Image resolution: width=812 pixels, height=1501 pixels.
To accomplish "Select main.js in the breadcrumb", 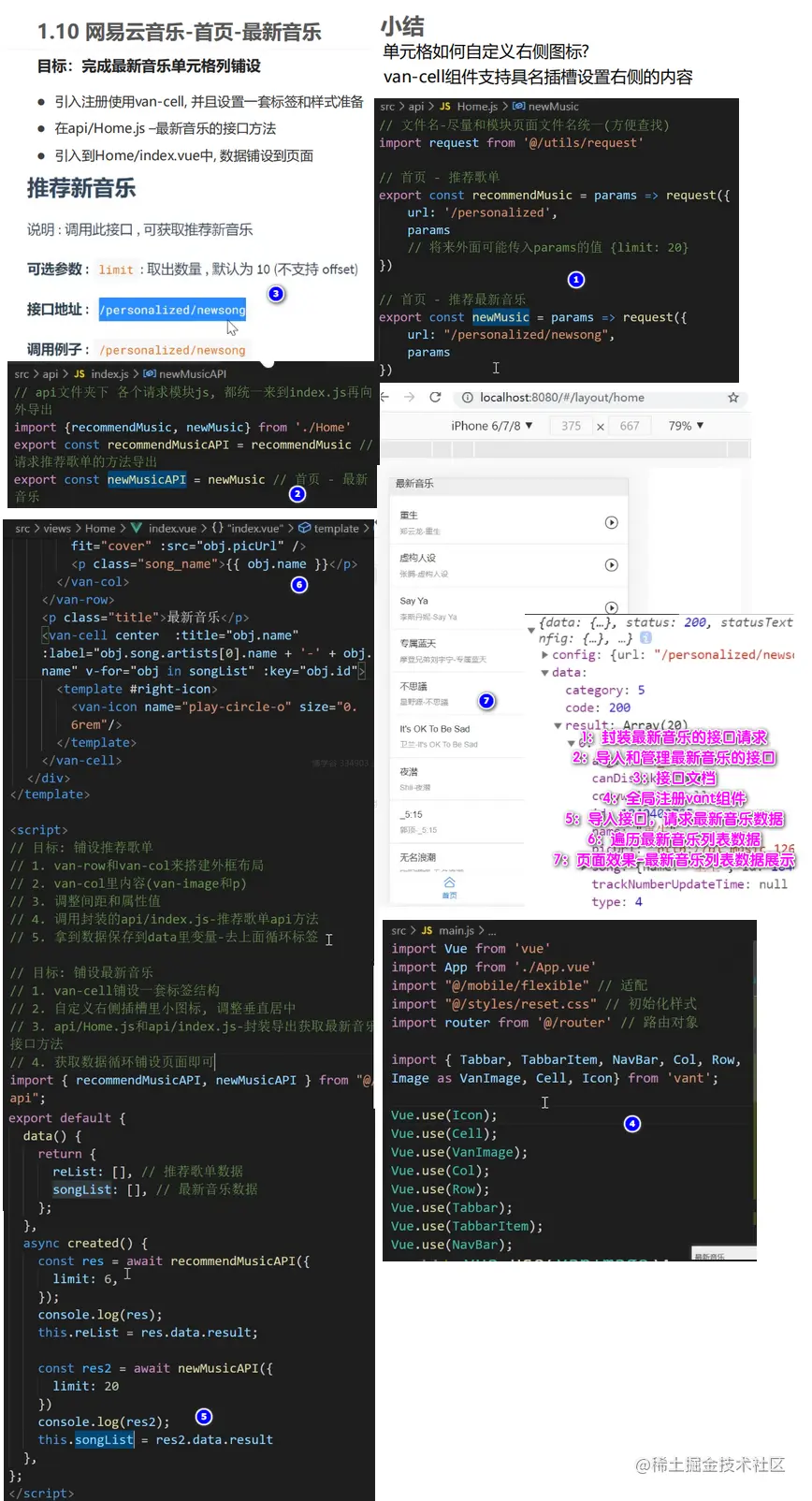I will pyautogui.click(x=457, y=931).
